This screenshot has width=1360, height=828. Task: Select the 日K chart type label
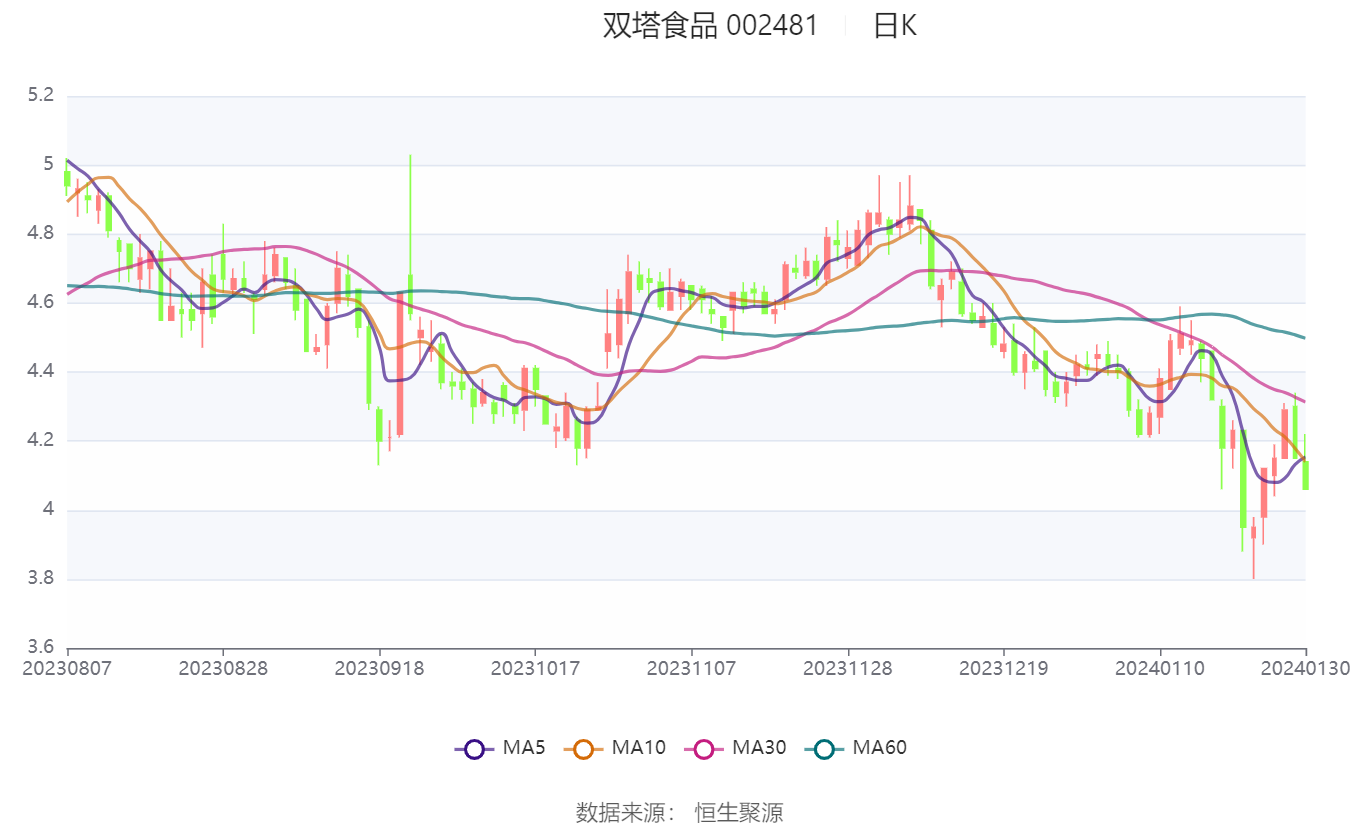(895, 26)
